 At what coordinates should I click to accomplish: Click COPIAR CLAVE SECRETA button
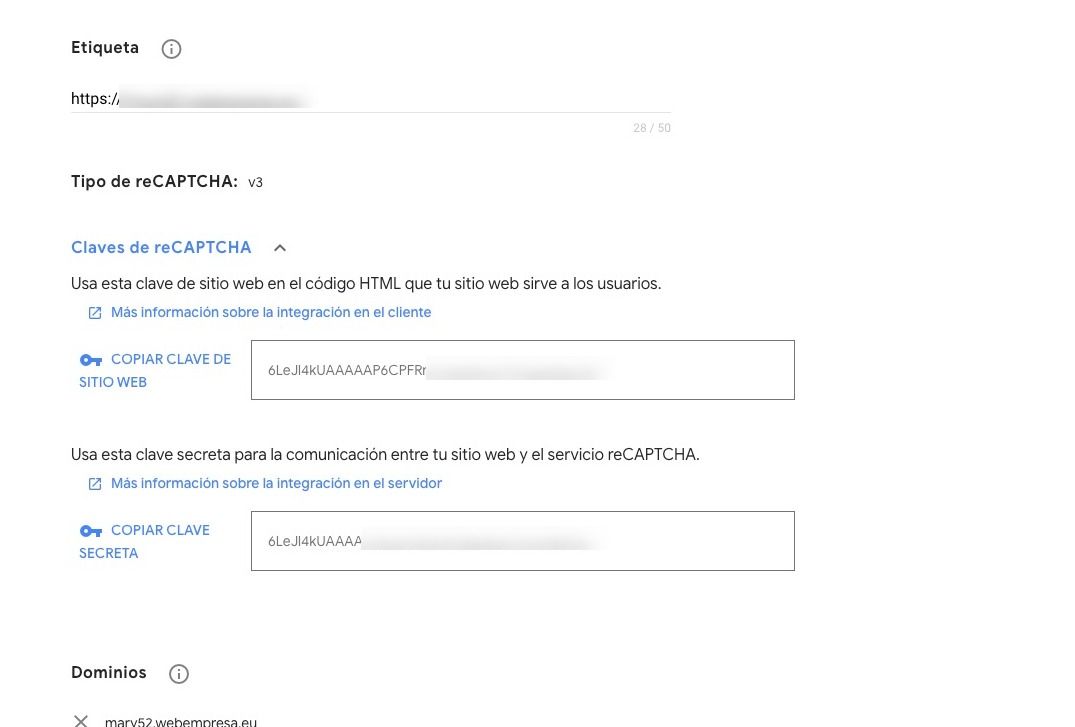click(x=145, y=541)
